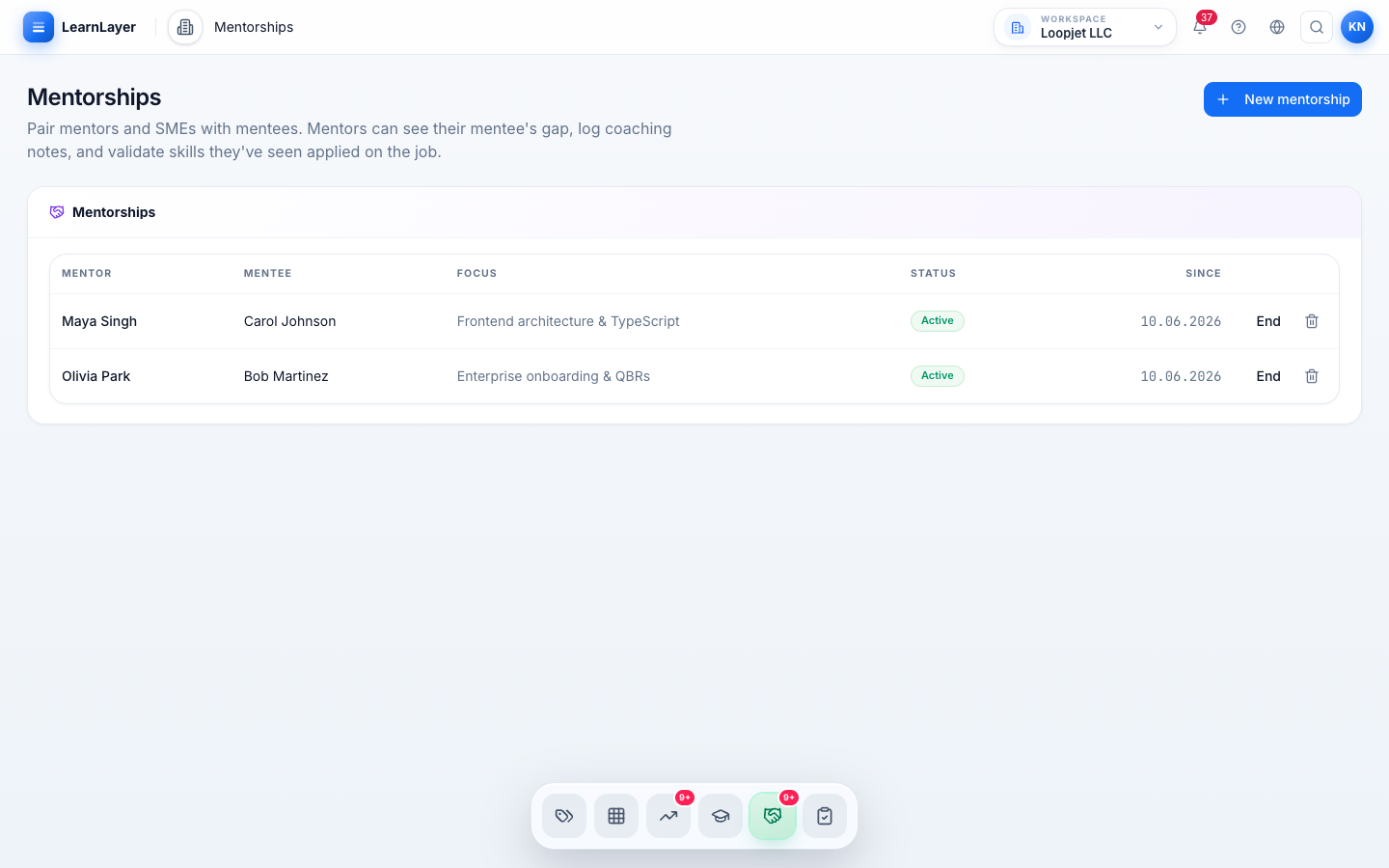The height and width of the screenshot is (868, 1389).
Task: Select the Olivia Park mentor cell
Action: click(x=96, y=376)
